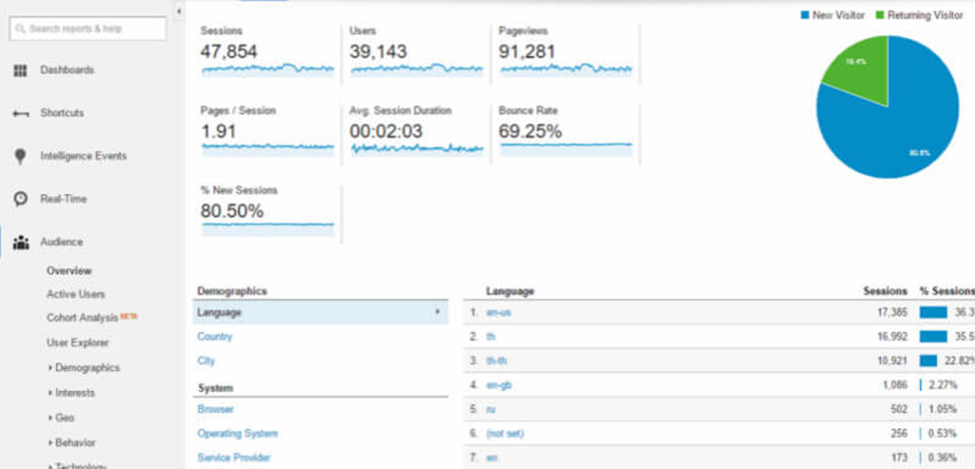
Task: Expand the Geo submenu
Action: tap(65, 418)
